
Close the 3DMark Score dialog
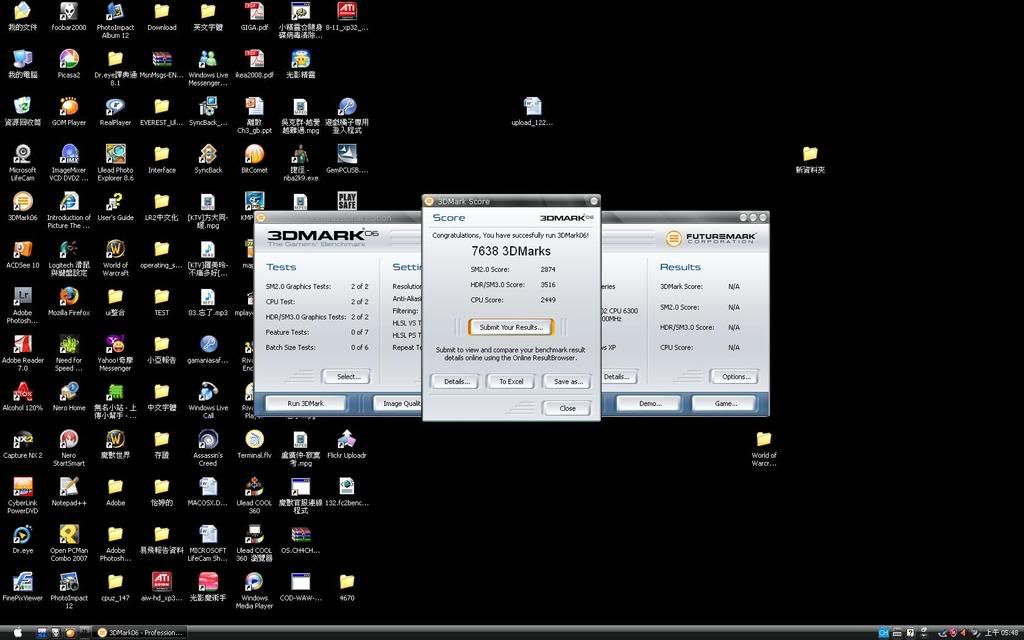click(x=566, y=408)
